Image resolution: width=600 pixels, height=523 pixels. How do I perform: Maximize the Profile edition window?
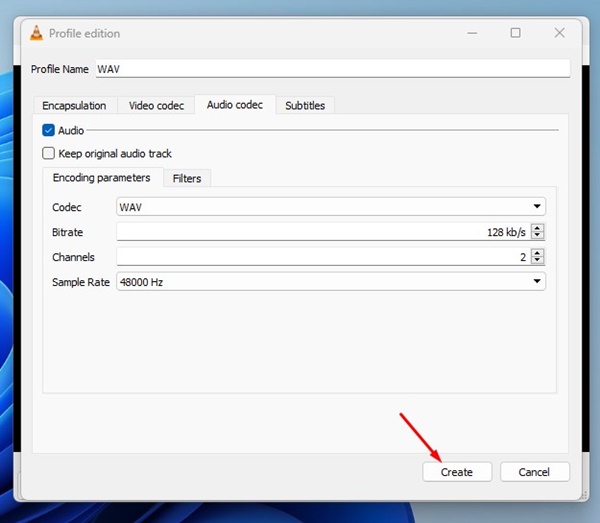pos(515,33)
